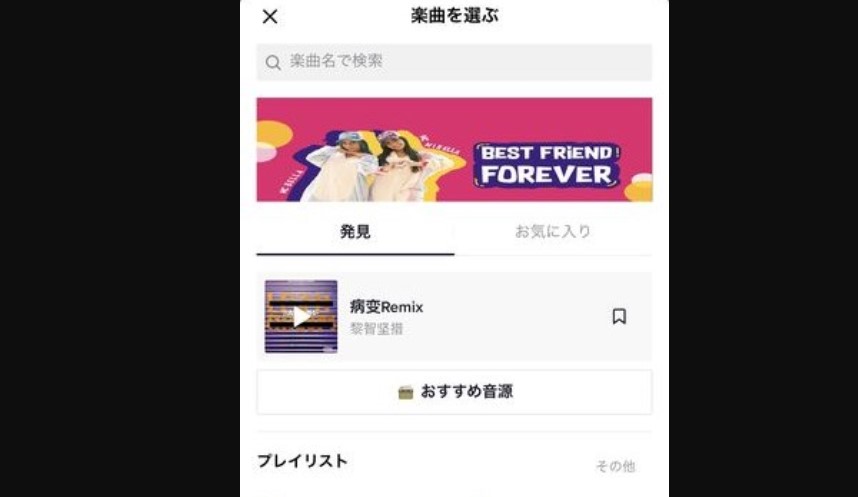858x497 pixels.
Task: Close the song picker with the X icon
Action: (270, 16)
